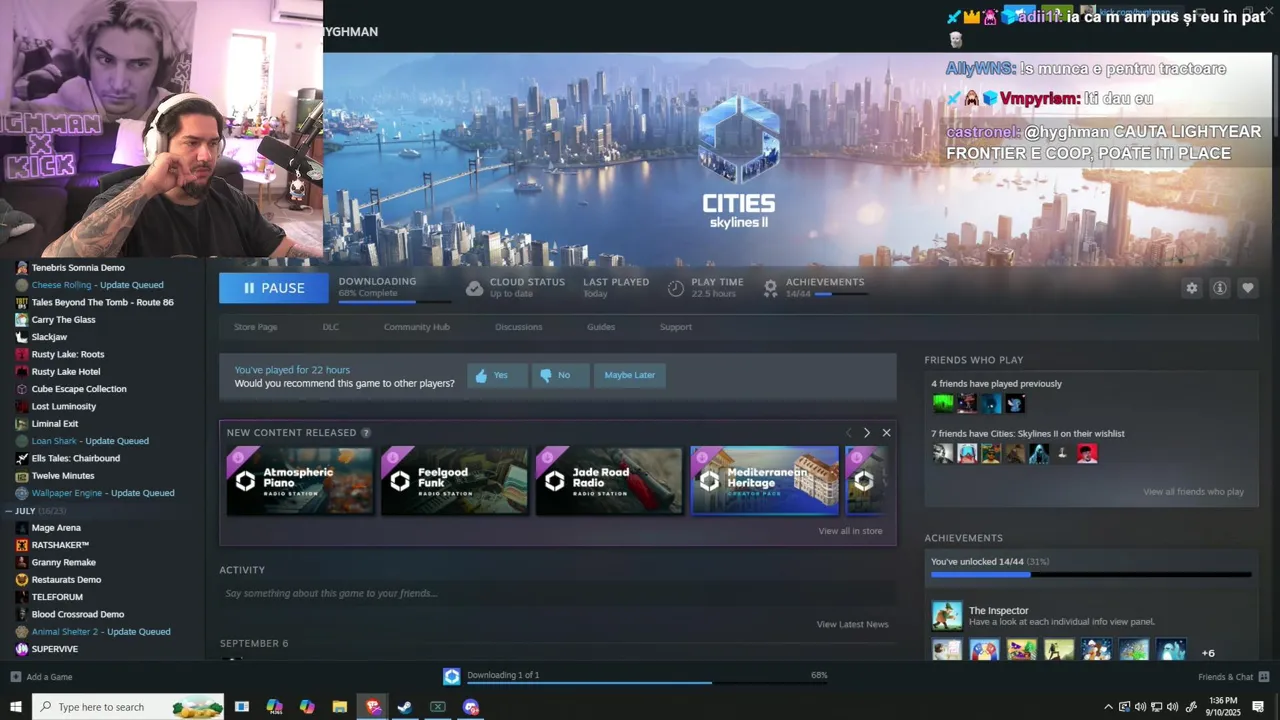Open Atmospheric Piano radio station card

(x=300, y=481)
